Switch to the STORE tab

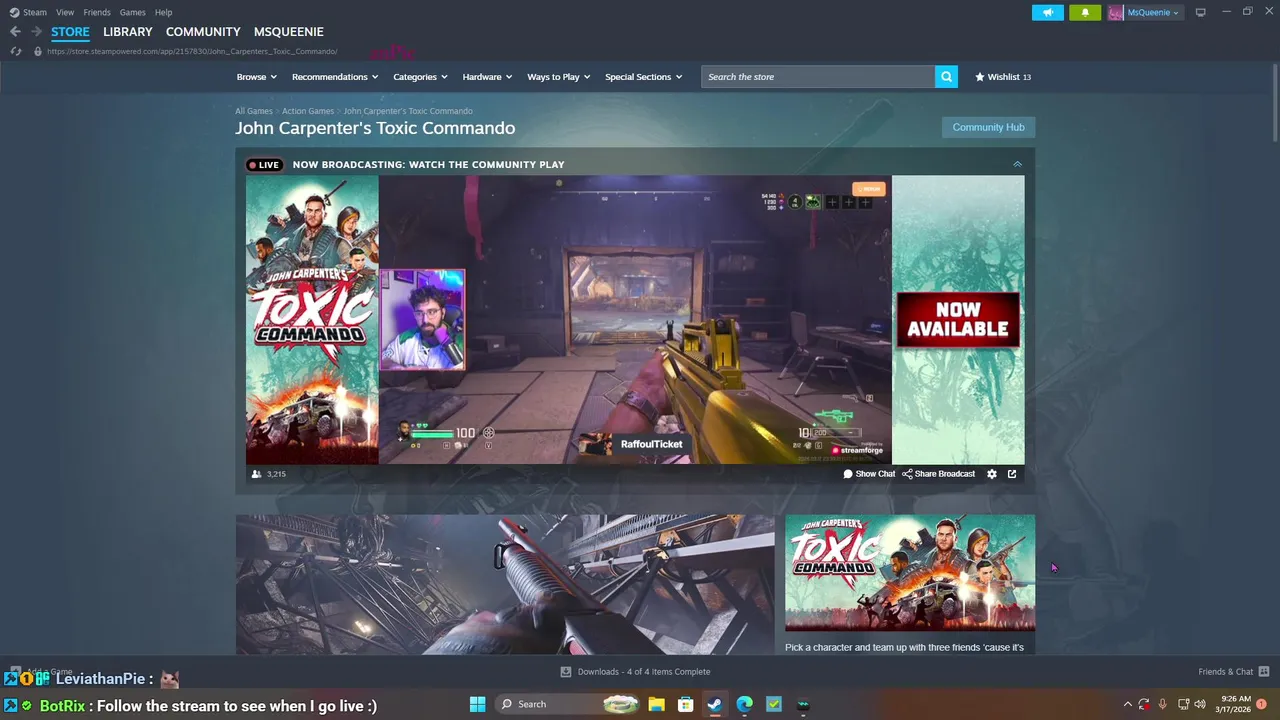pyautogui.click(x=70, y=32)
